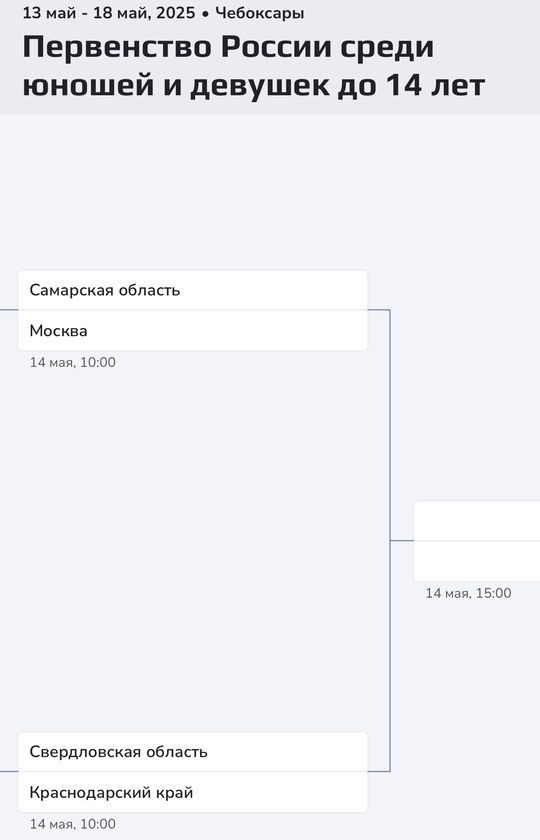Click connector line right of Свердловская область match

pos(379,771)
